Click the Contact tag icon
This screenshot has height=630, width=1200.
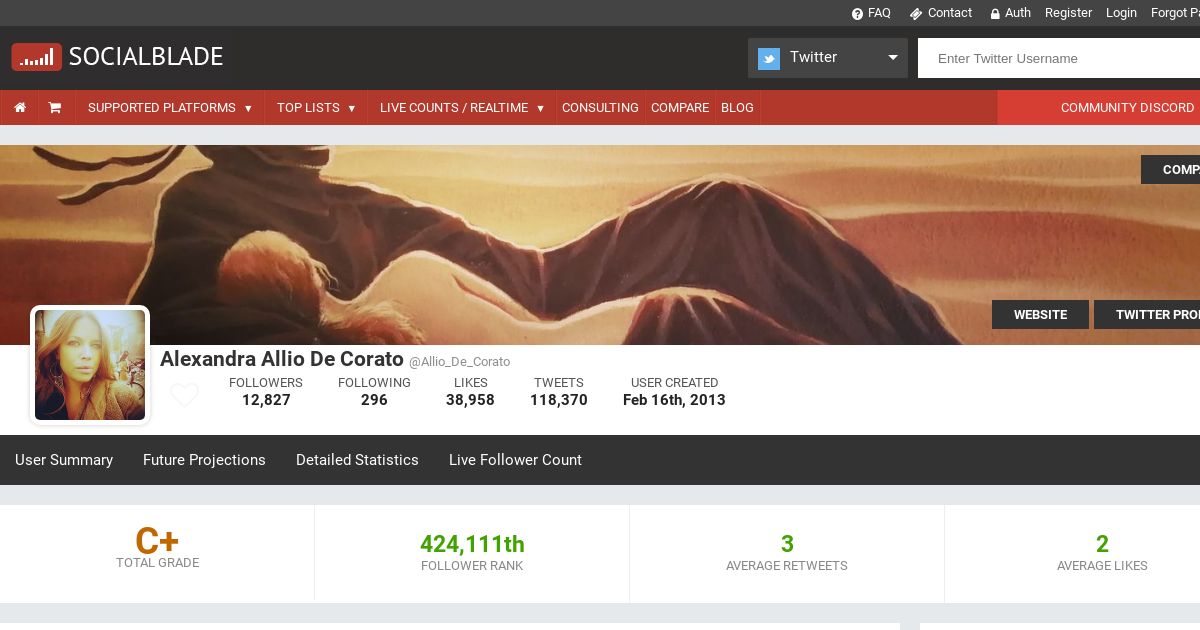915,14
